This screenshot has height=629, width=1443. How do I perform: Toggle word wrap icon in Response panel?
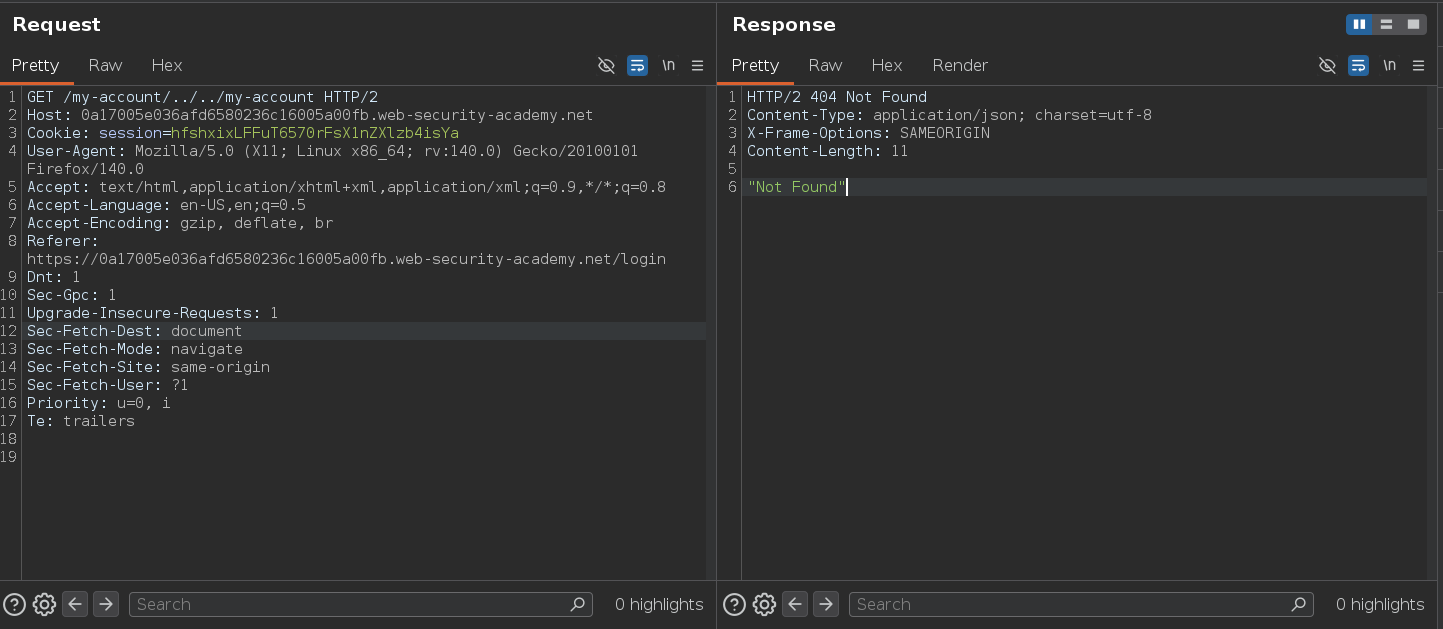tap(1358, 65)
